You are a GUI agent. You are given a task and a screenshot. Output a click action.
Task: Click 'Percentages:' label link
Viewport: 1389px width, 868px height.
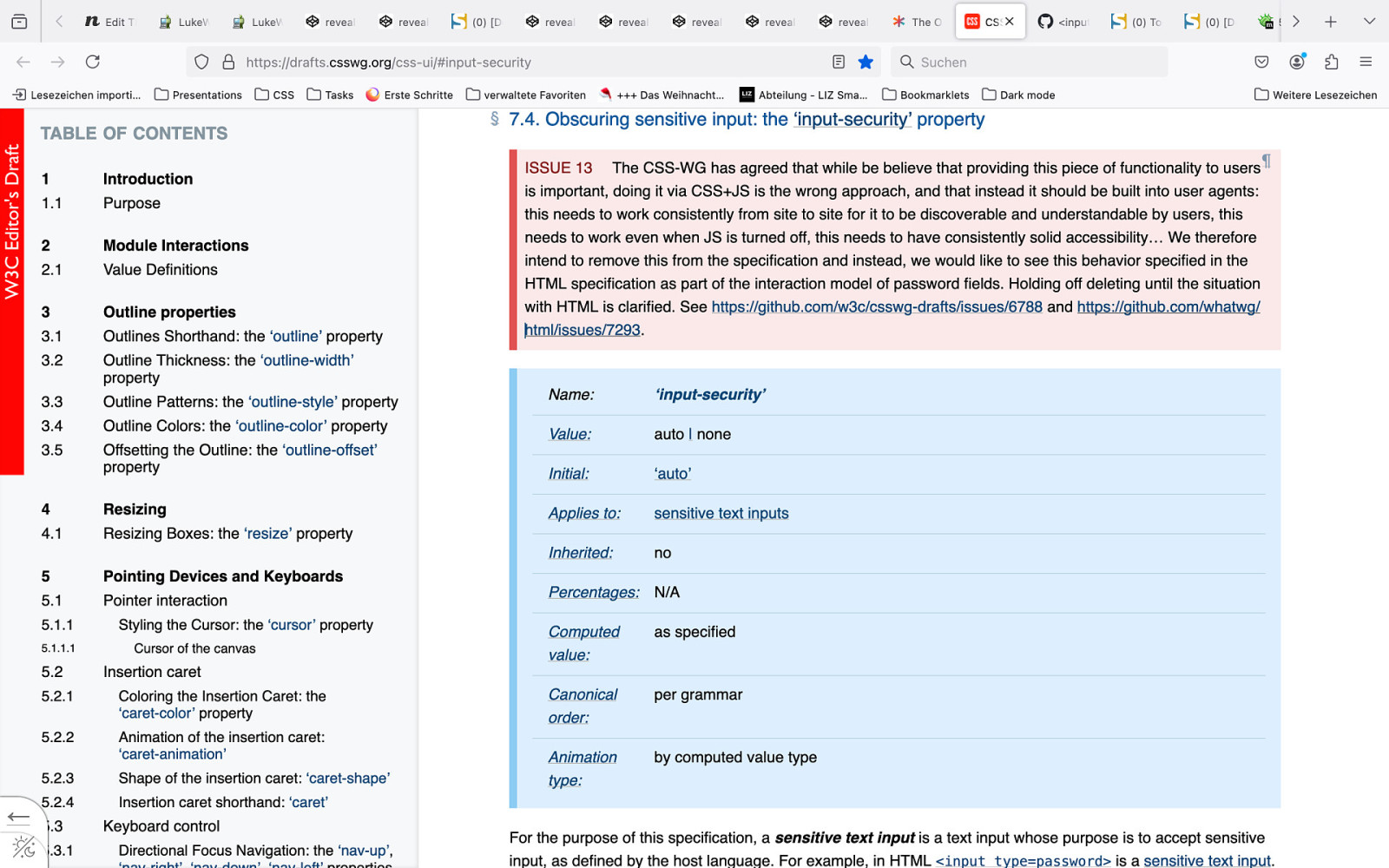594,592
